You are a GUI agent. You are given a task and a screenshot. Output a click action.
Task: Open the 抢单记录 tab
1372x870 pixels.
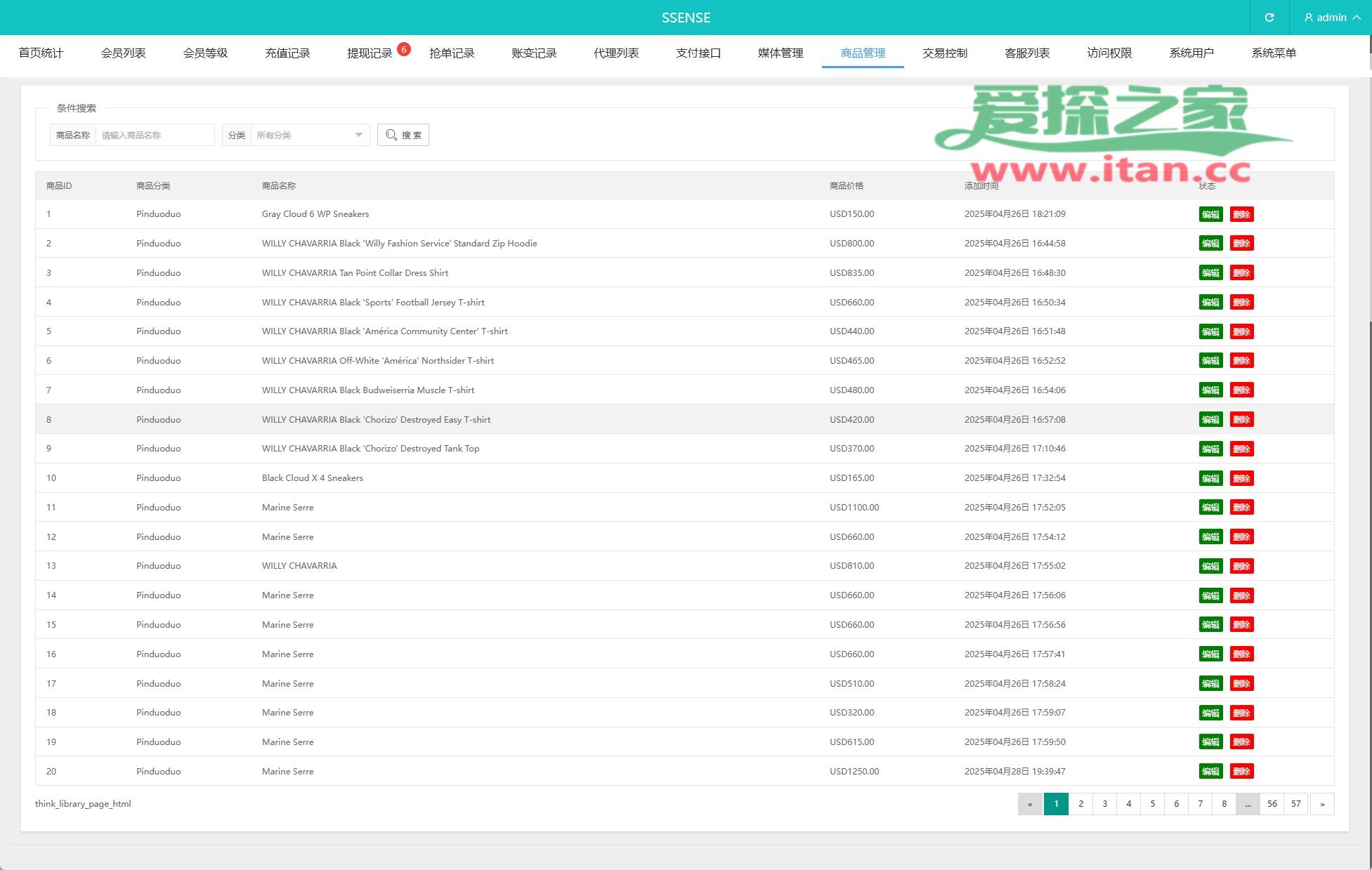(x=452, y=53)
